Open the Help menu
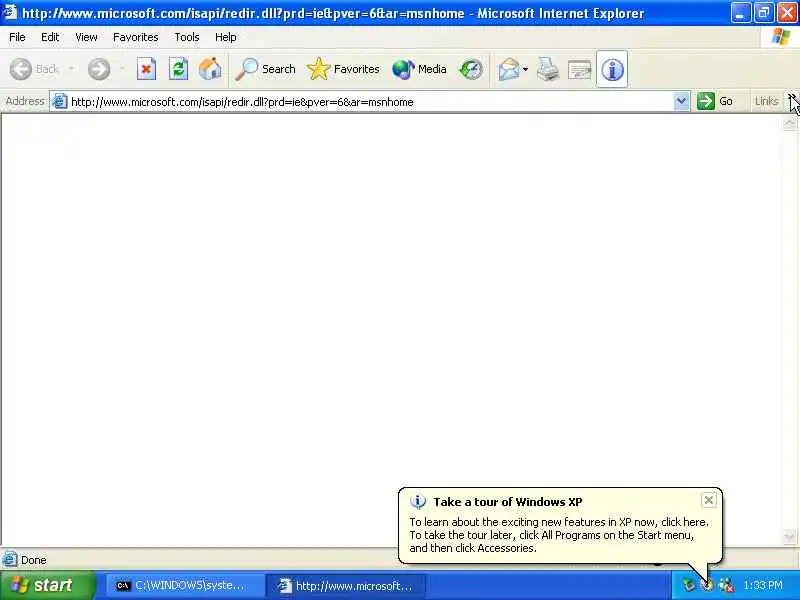This screenshot has height=600, width=800. click(226, 37)
